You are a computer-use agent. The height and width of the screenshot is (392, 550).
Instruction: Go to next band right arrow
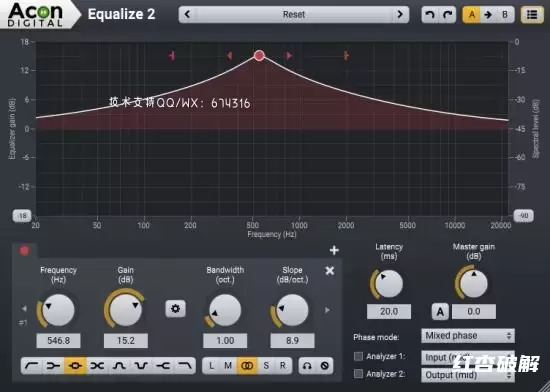327,310
